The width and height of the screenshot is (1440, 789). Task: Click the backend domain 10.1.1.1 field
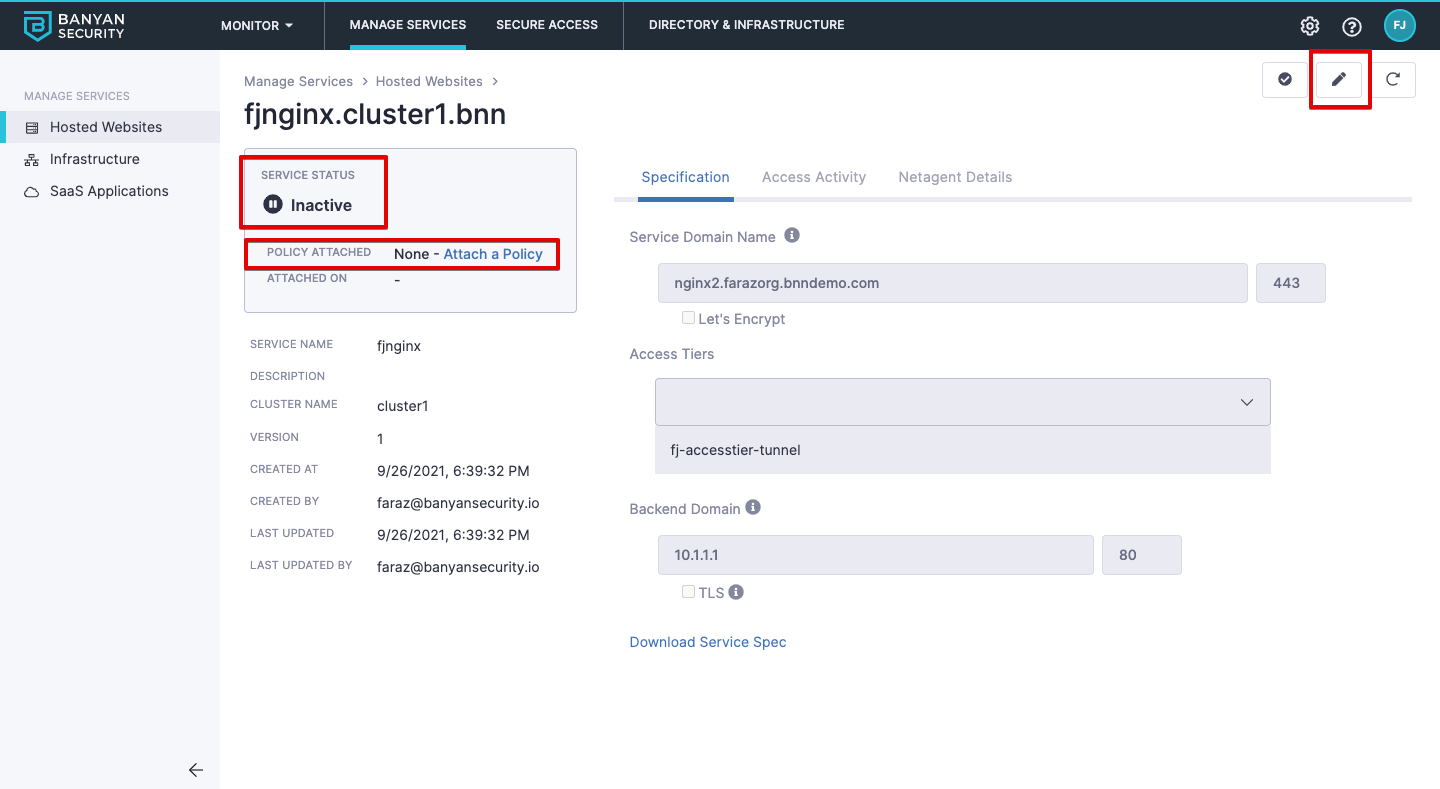point(875,555)
